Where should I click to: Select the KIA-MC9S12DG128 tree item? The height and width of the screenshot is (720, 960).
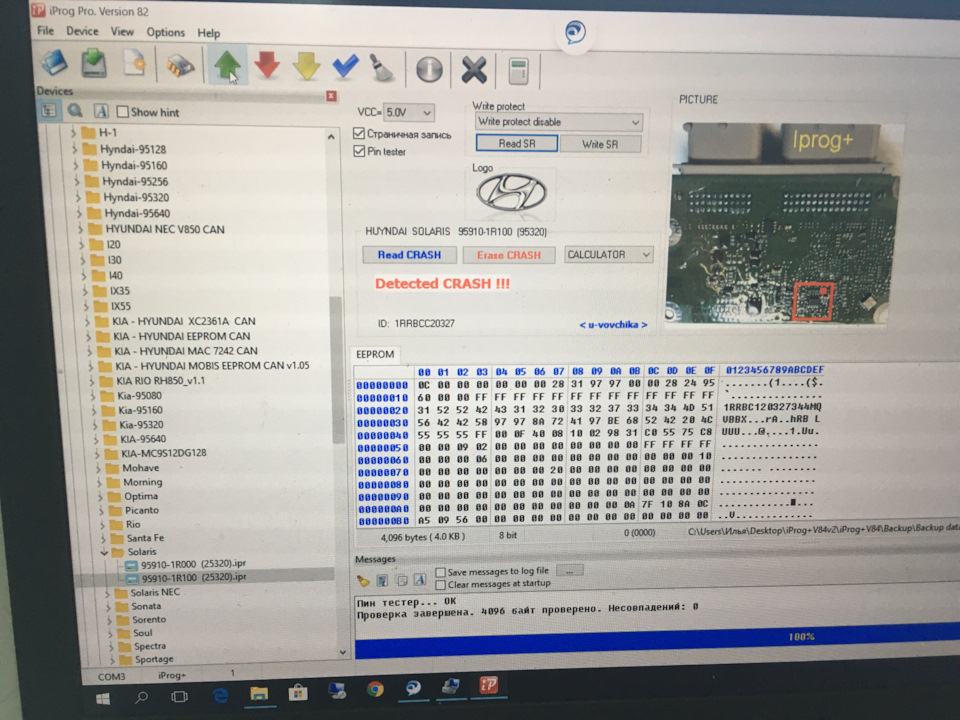163,453
